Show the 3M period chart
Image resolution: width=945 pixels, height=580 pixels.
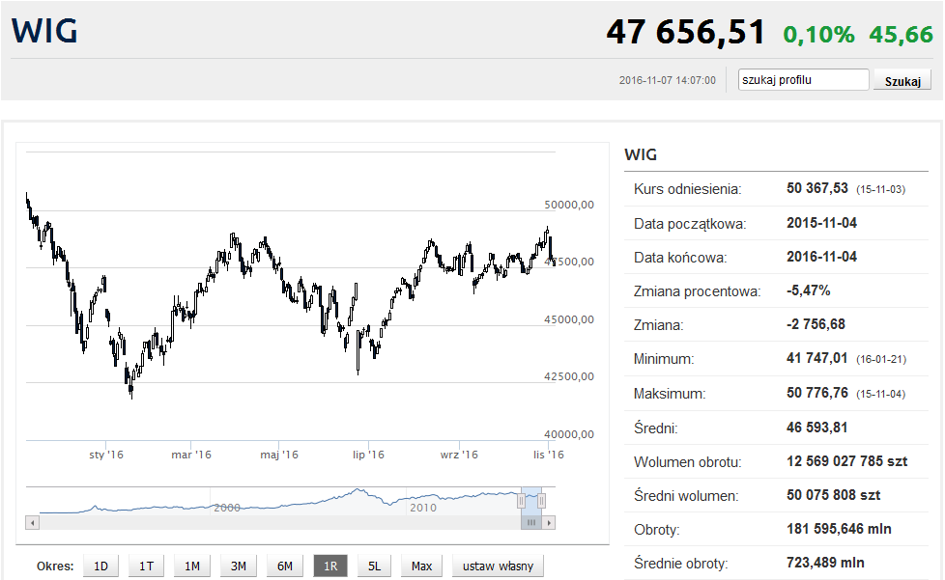238,566
